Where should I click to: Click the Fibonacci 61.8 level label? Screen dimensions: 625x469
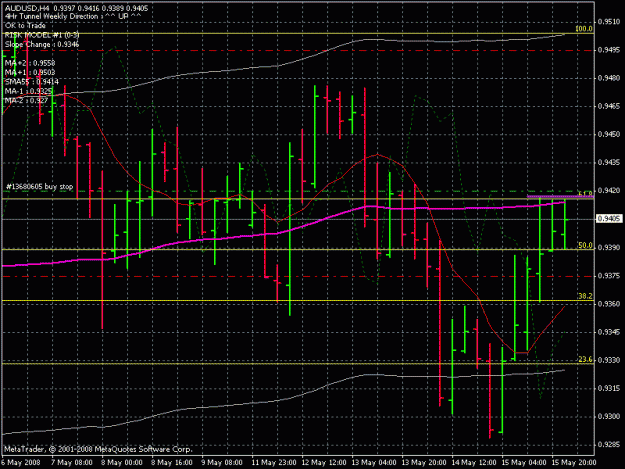(x=585, y=194)
